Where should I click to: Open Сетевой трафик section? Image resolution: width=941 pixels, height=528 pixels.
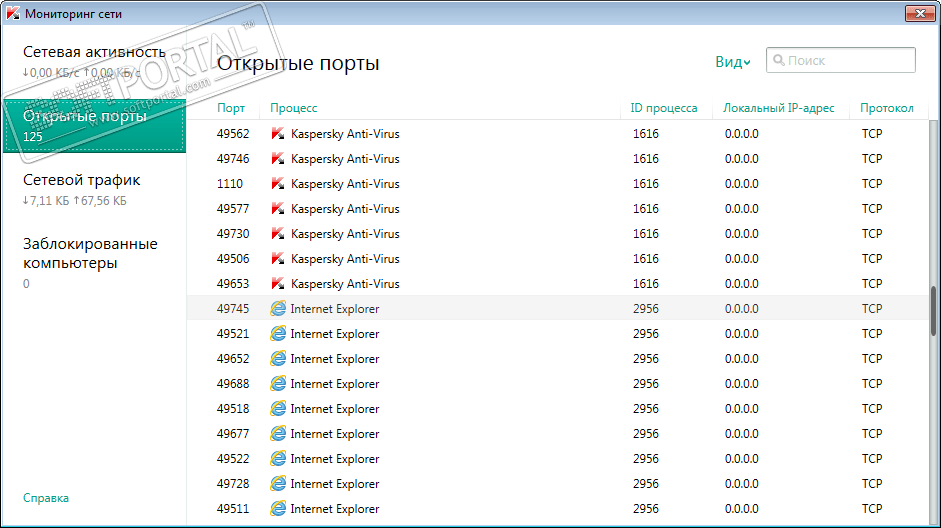(x=94, y=190)
